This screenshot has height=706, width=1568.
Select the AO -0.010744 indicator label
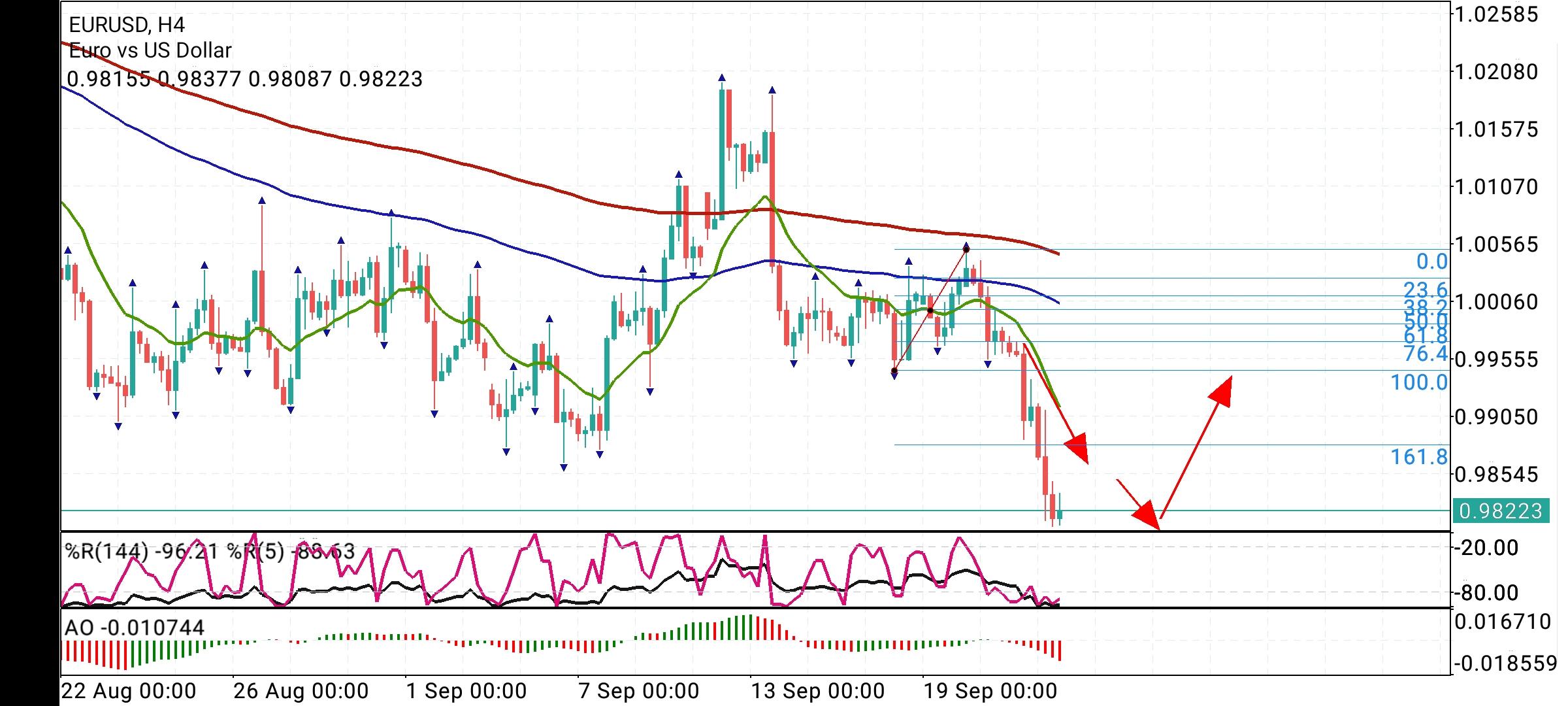[135, 628]
